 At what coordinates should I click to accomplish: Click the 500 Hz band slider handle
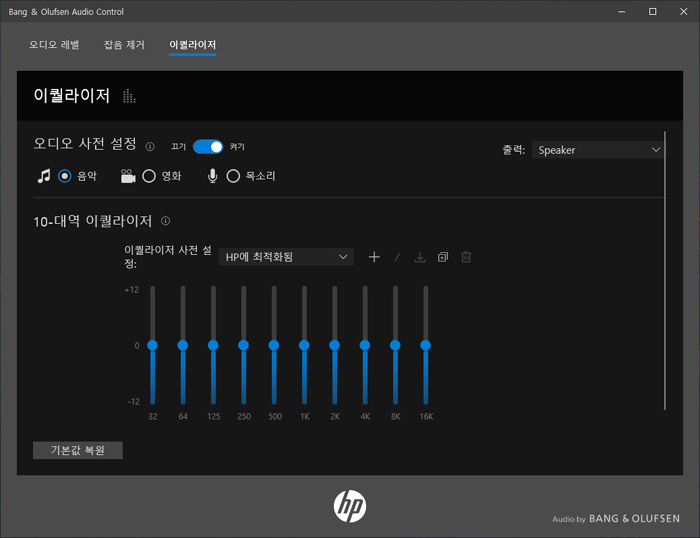[274, 345]
